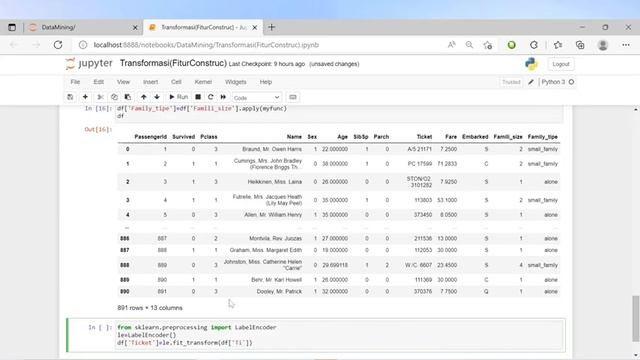
Task: Open the Insert menu
Action: point(150,82)
